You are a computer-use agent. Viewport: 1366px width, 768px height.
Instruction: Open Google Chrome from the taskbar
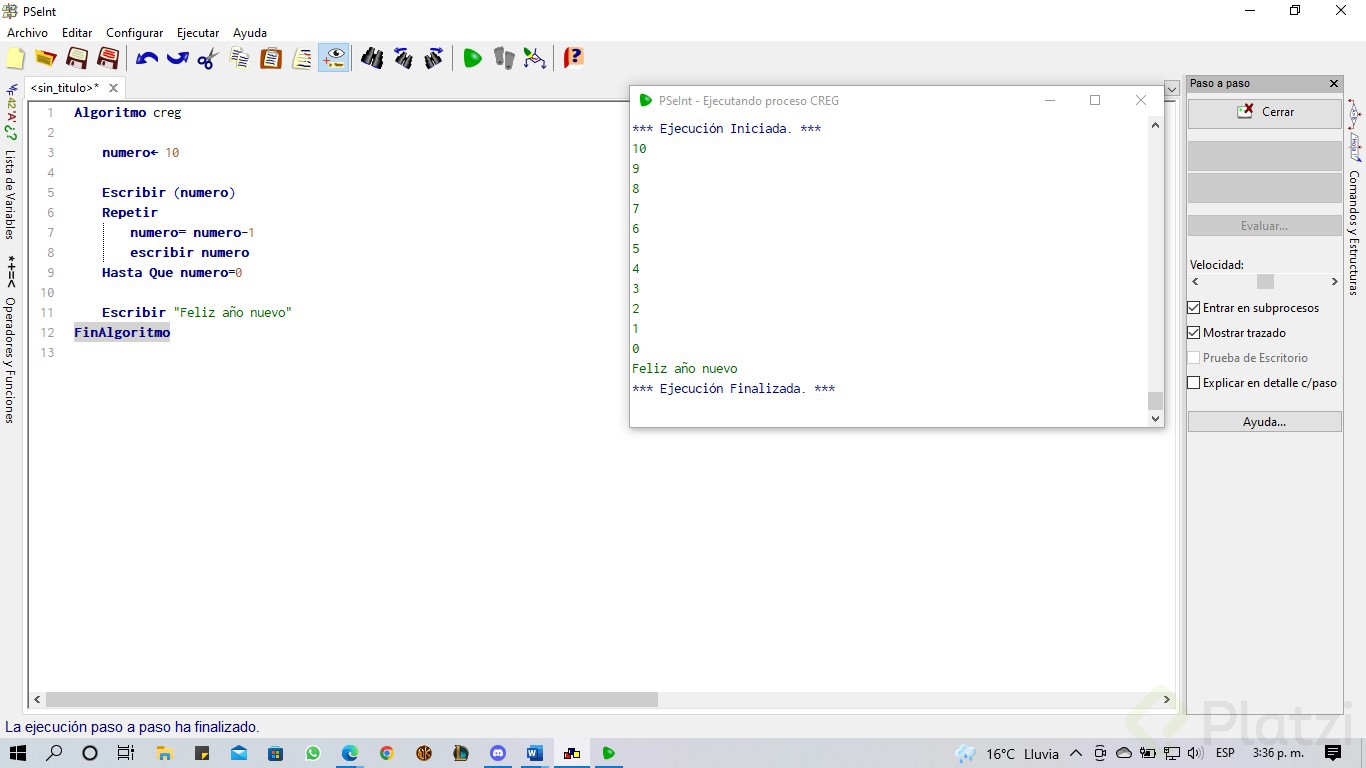[387, 753]
